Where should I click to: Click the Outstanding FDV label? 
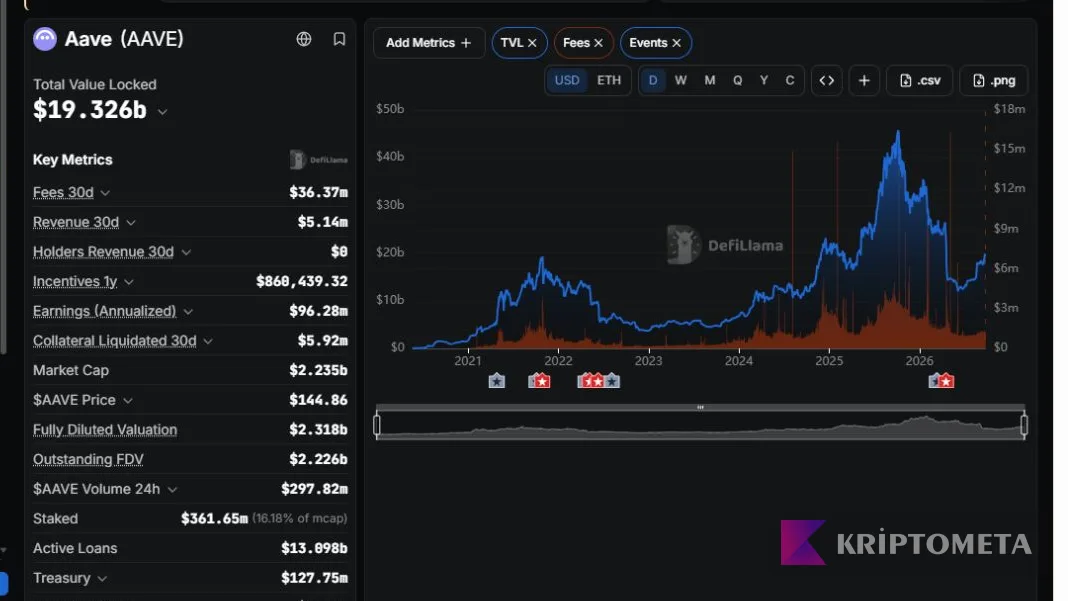pos(88,459)
